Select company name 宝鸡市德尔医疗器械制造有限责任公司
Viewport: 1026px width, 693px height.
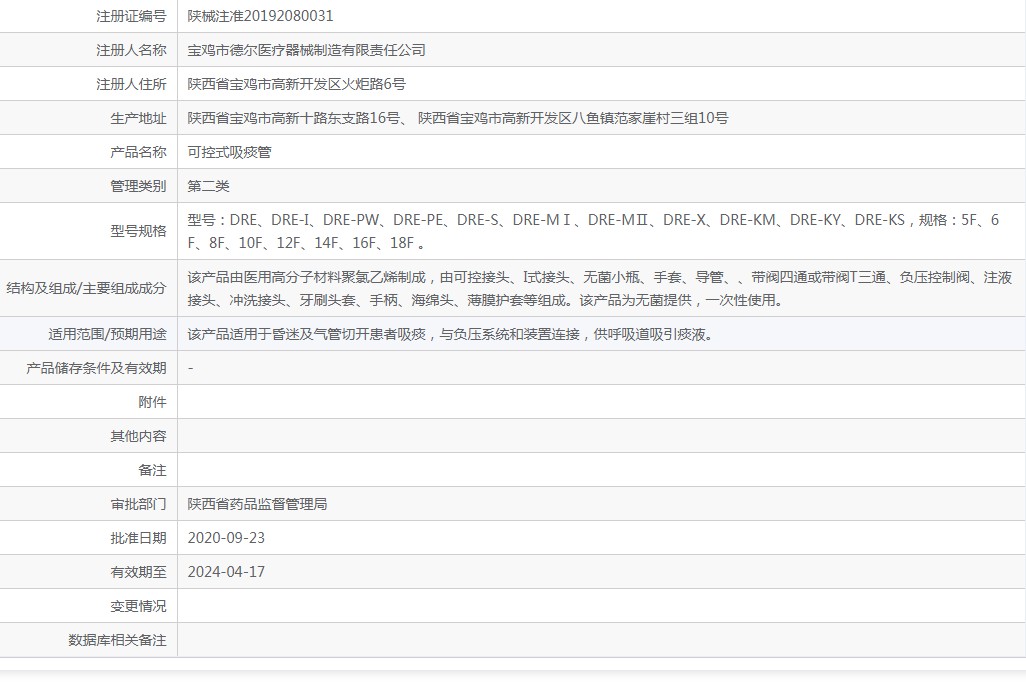coord(306,50)
